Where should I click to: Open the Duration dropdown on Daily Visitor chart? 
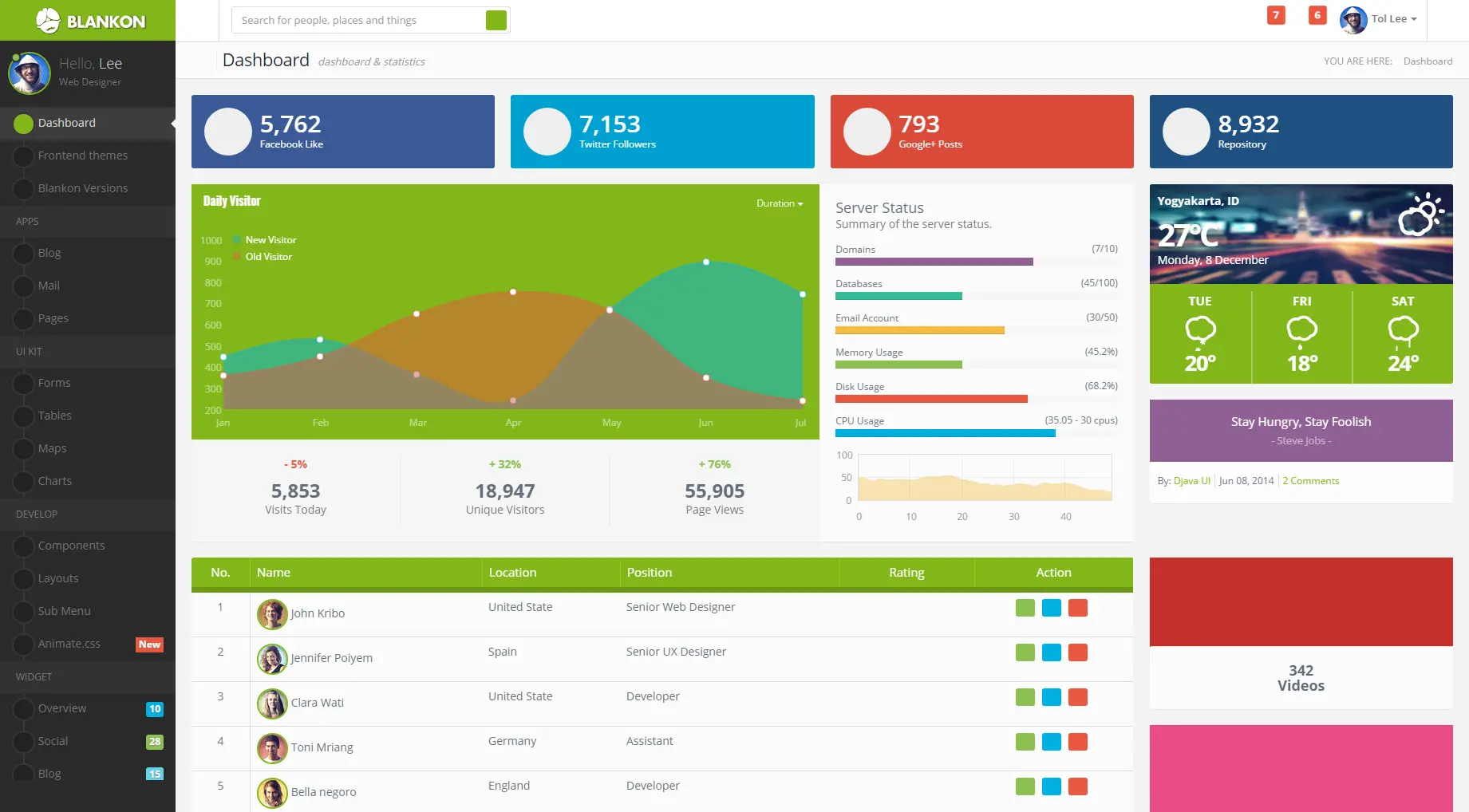pyautogui.click(x=780, y=203)
